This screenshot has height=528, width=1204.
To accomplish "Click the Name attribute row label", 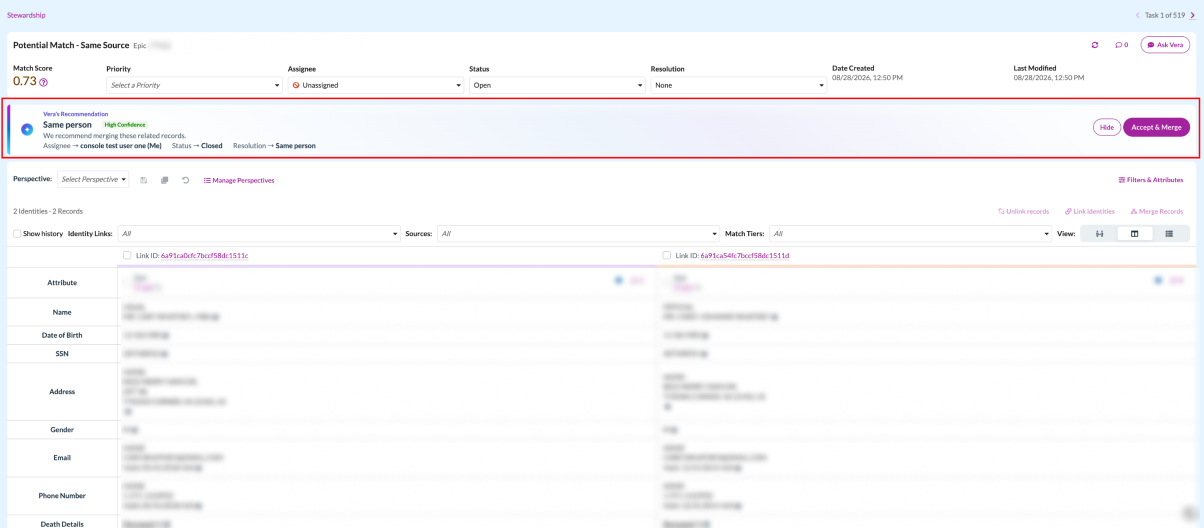I will click(x=62, y=312).
